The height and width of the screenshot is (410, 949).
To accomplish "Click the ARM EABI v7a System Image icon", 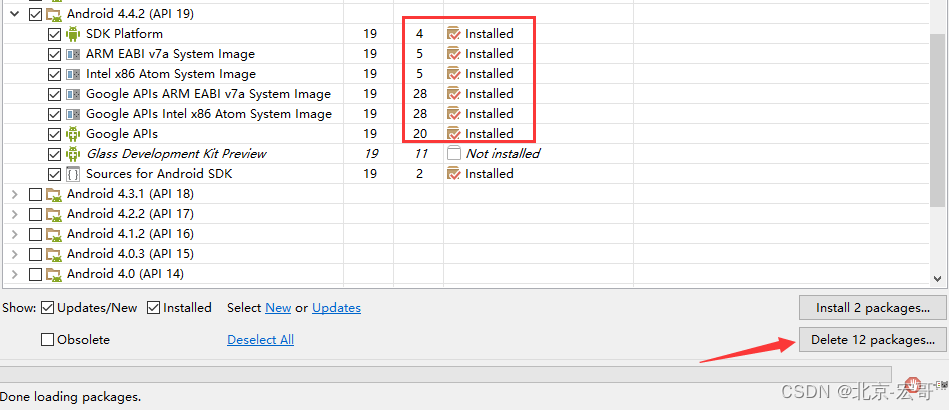I will click(73, 54).
